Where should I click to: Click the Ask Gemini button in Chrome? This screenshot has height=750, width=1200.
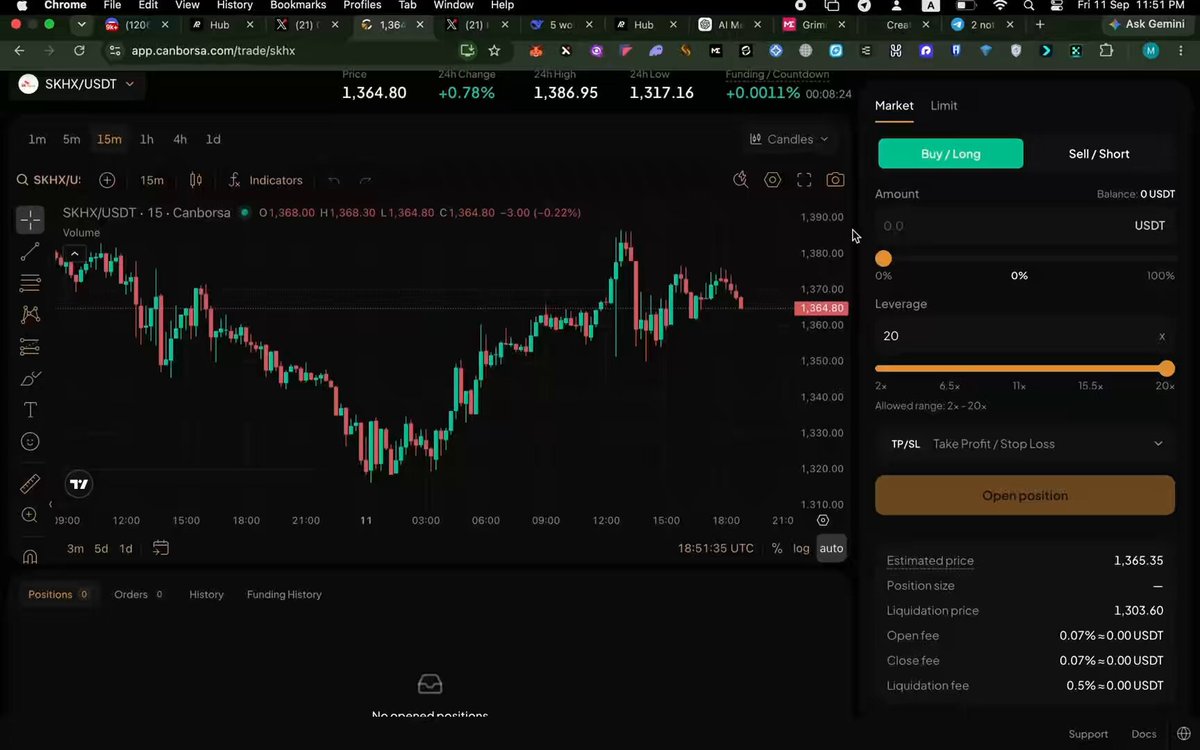point(1146,24)
